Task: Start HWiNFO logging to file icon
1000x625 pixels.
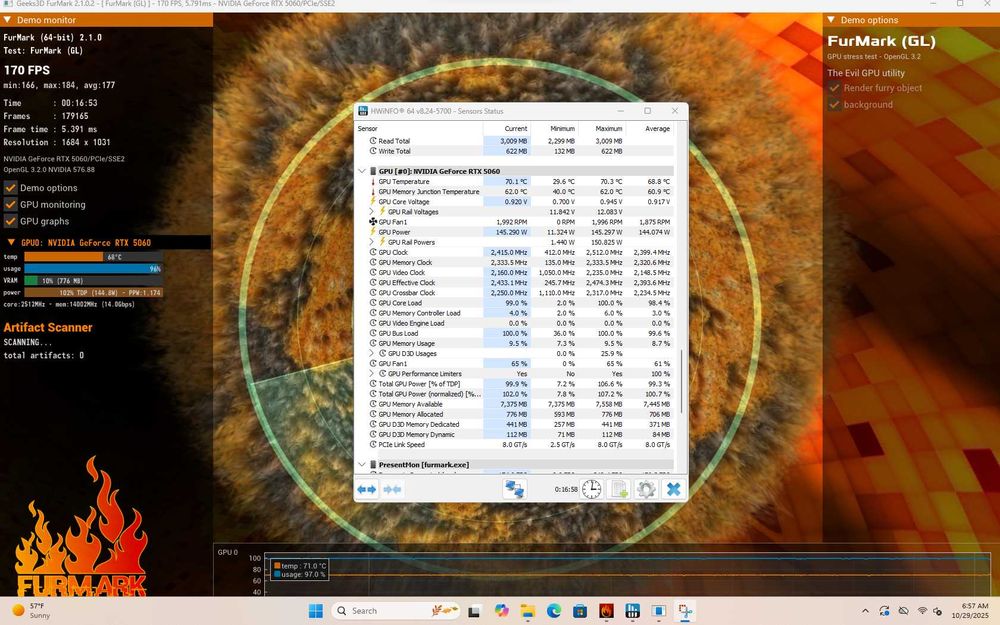Action: tap(619, 489)
